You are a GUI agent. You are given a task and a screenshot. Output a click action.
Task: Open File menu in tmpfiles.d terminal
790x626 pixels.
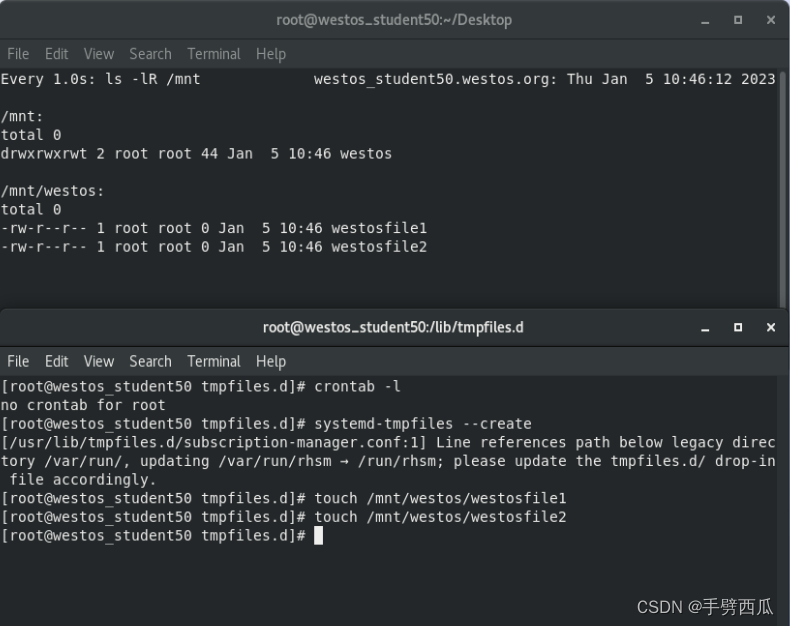[x=18, y=361]
